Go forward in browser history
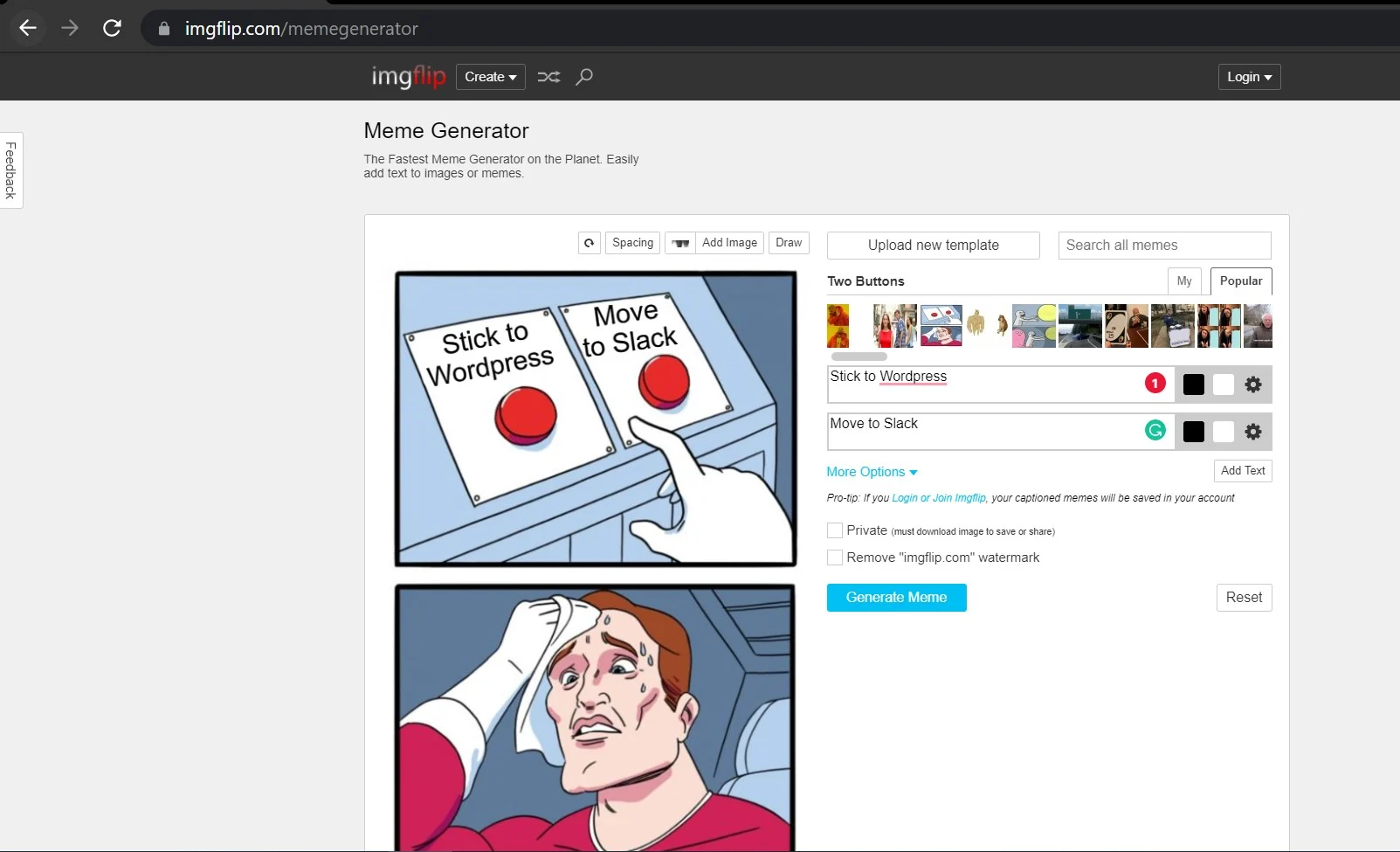Viewport: 1400px width, 852px height. (x=70, y=28)
